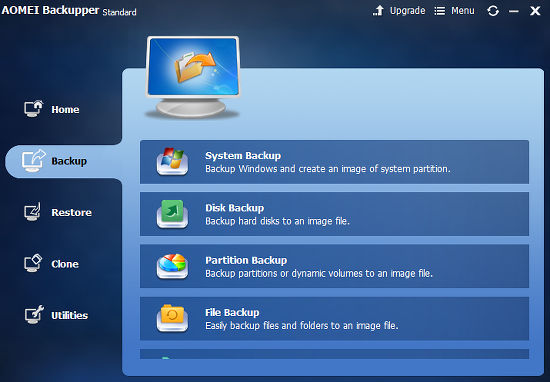The width and height of the screenshot is (550, 382).
Task: Minimize the AOMEI Backupper window
Action: 514,11
